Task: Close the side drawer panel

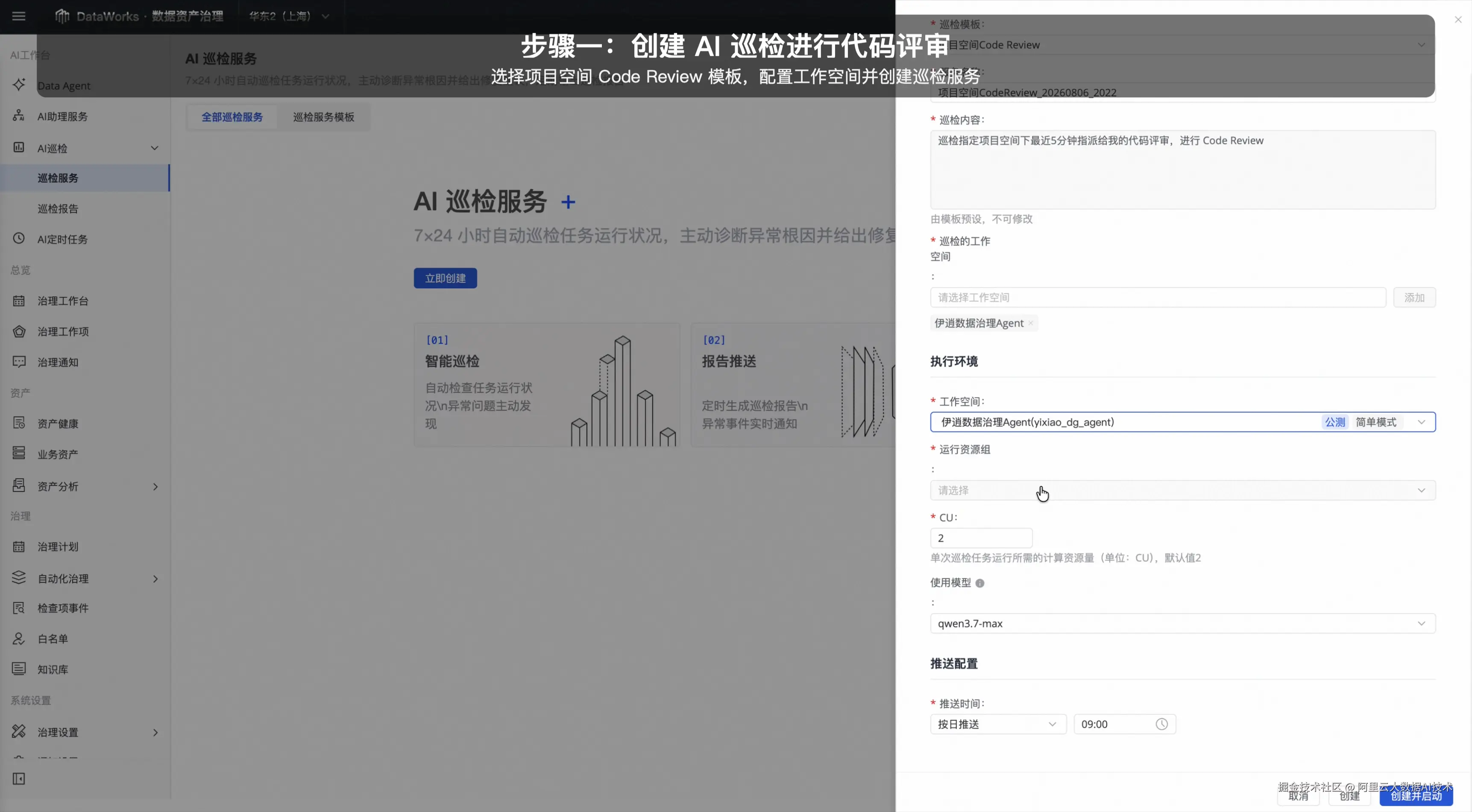Action: [x=1458, y=19]
